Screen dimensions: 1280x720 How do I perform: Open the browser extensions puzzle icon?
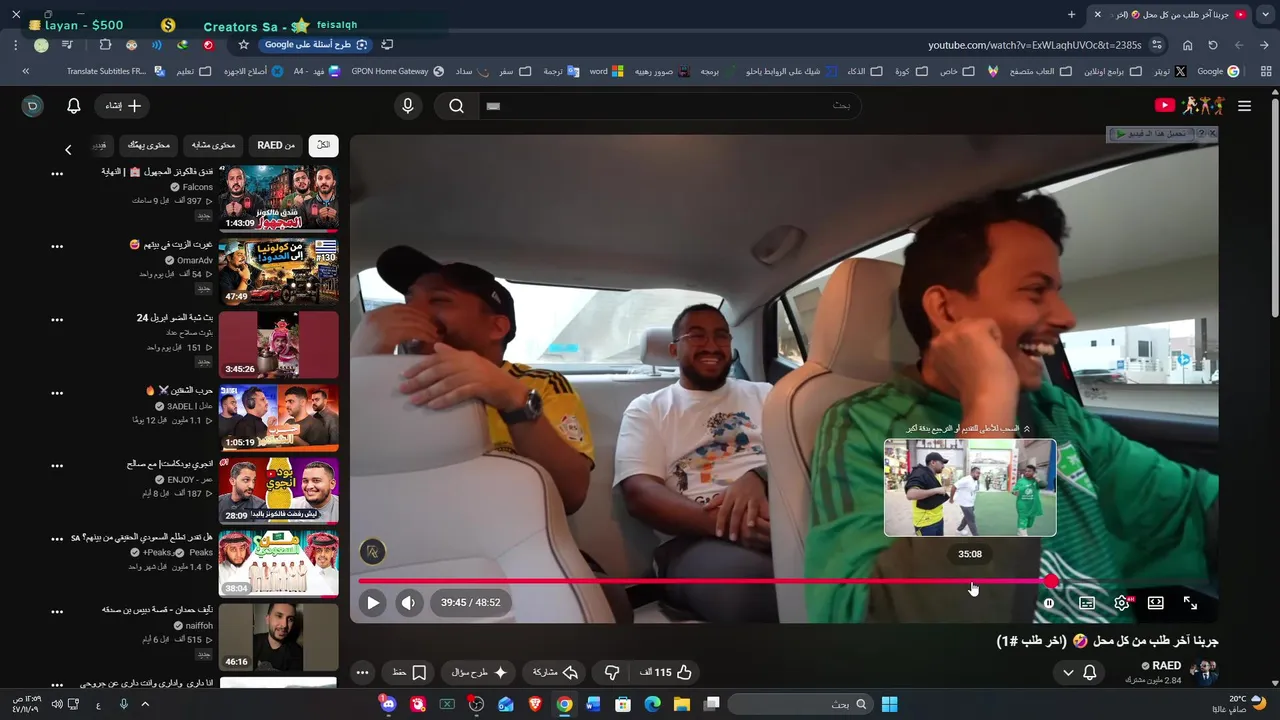[105, 45]
